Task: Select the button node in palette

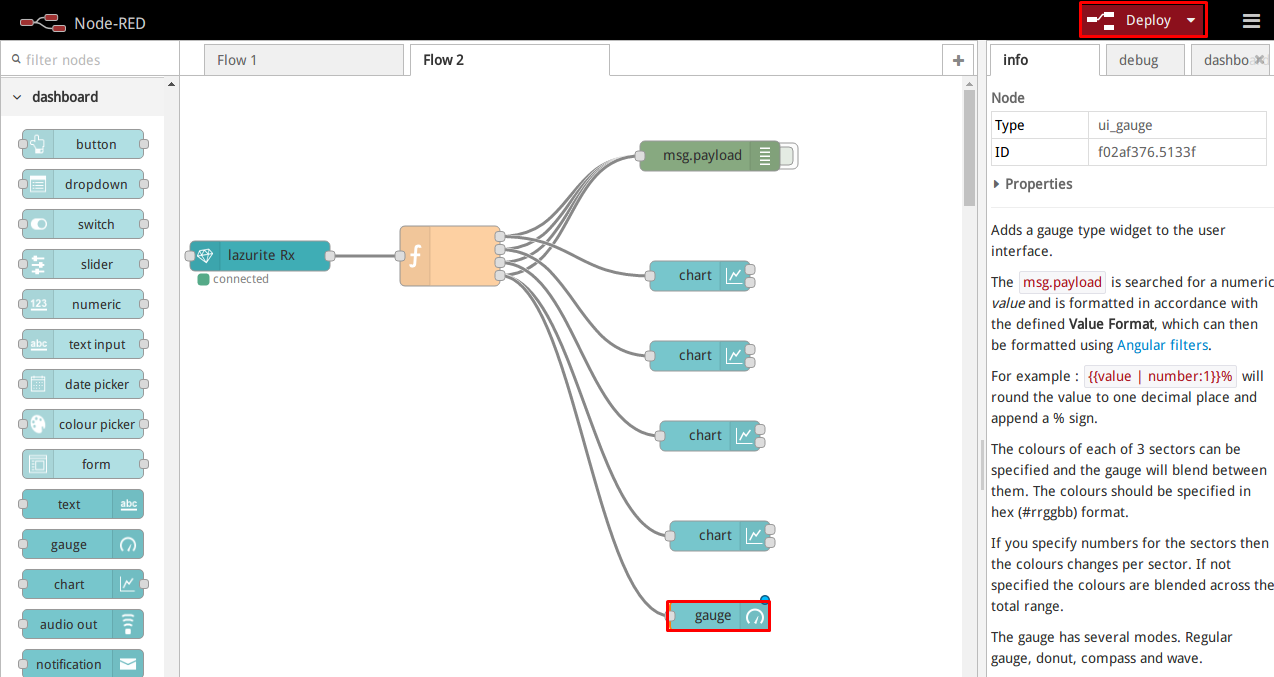Action: click(83, 144)
